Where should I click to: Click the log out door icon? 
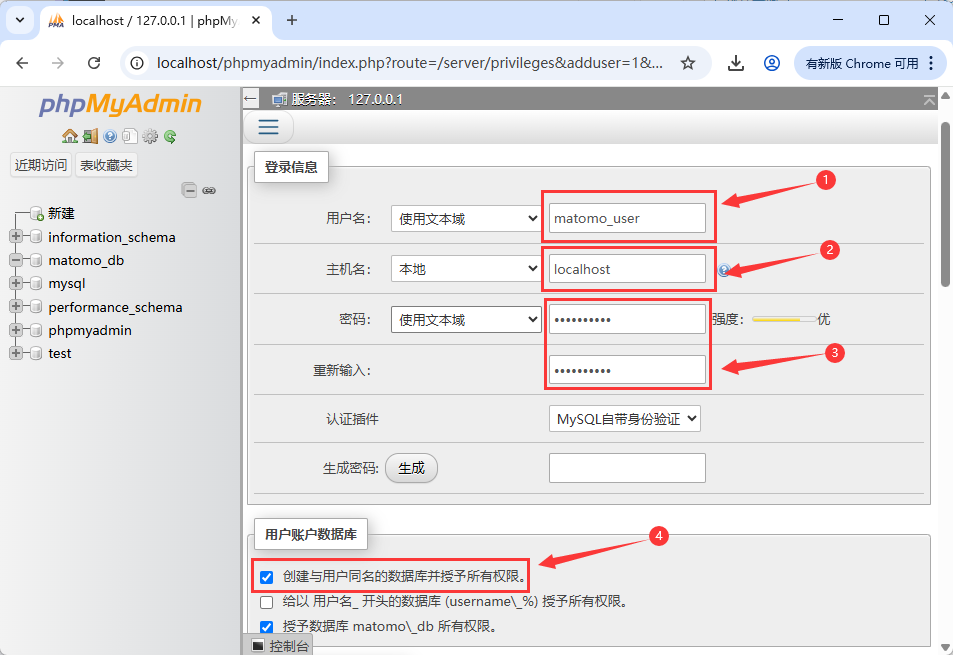point(91,136)
